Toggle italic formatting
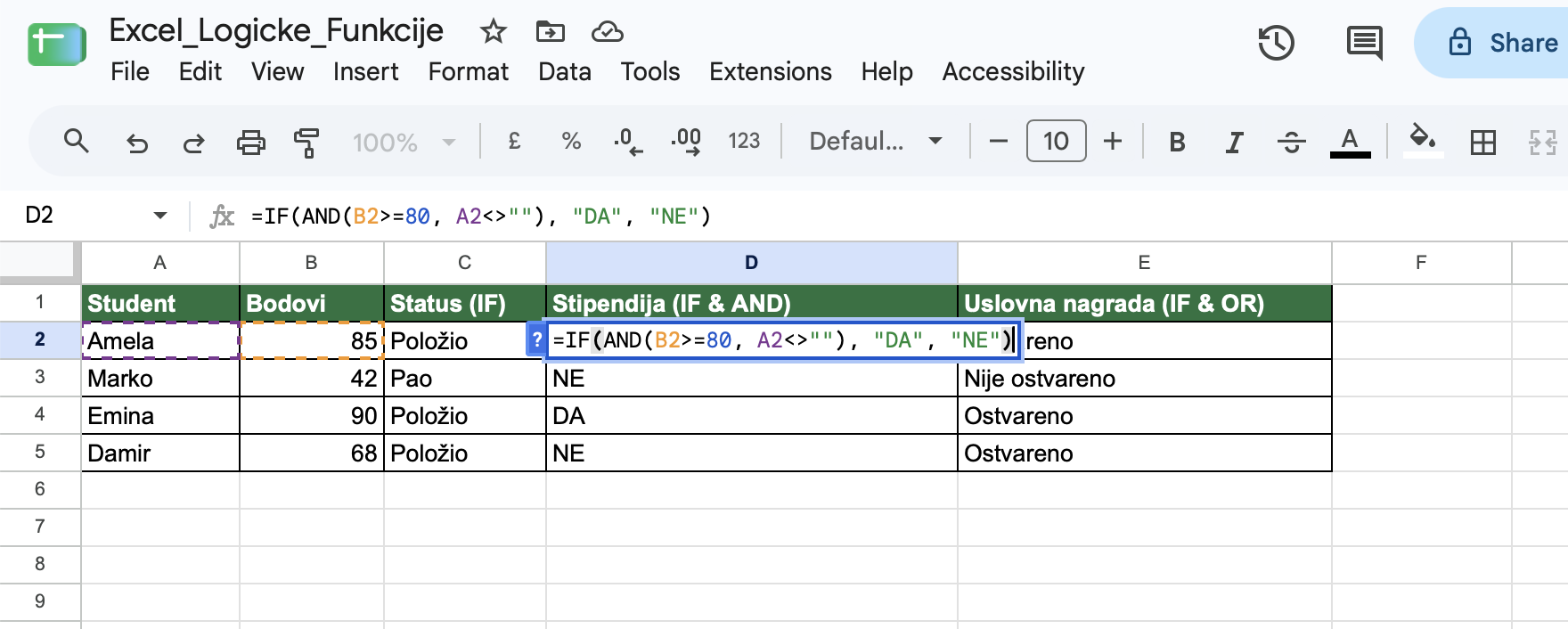Screen dimensions: 1568x629 [1234, 142]
